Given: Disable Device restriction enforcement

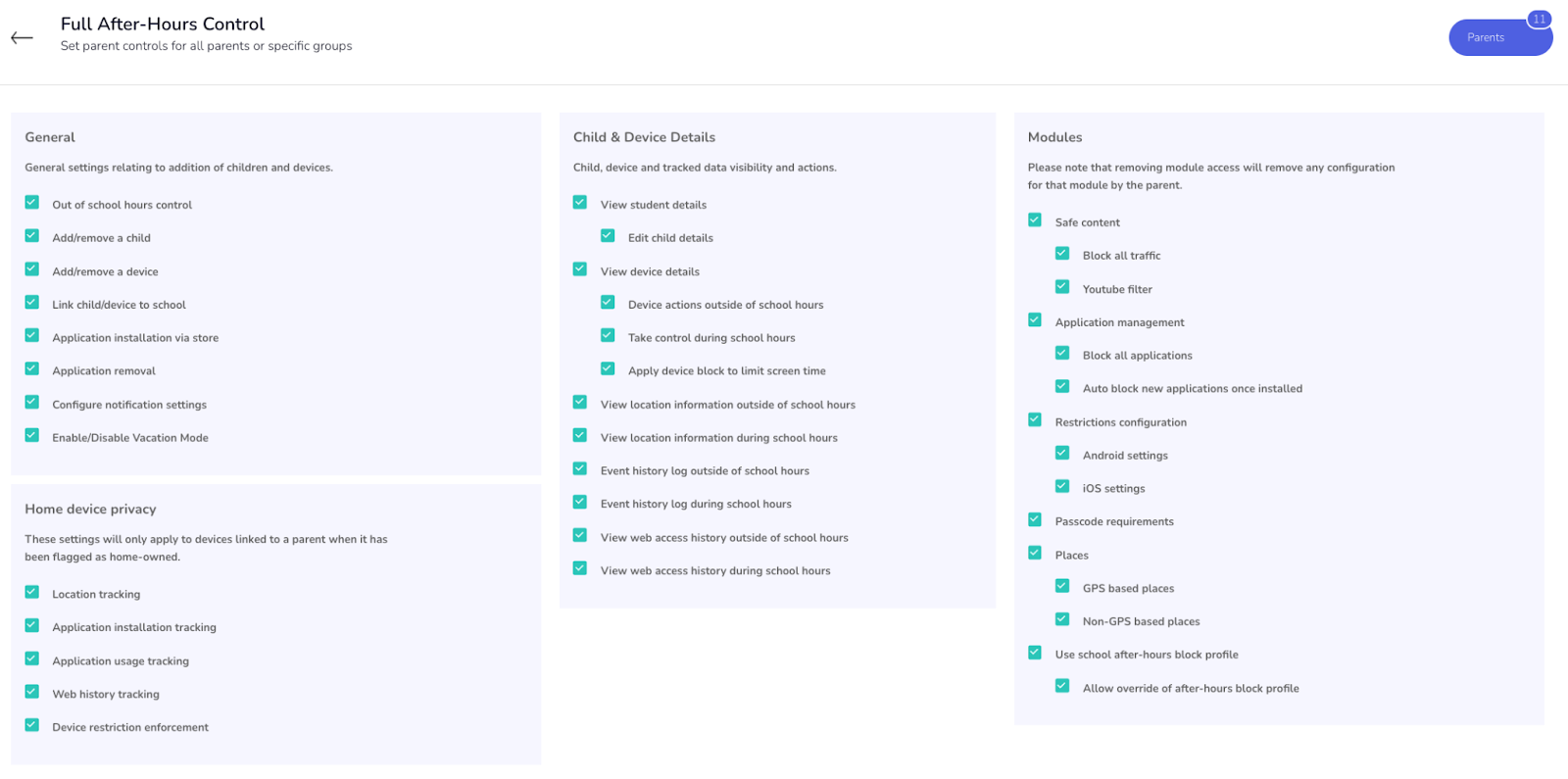Looking at the screenshot, I should (x=32, y=726).
